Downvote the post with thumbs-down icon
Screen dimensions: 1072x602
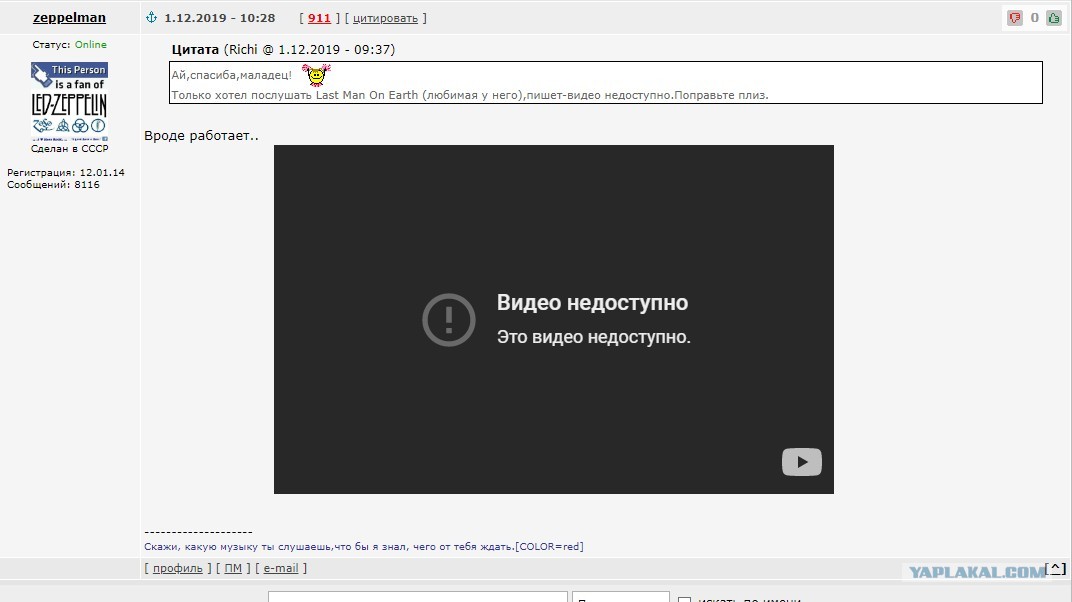point(1015,18)
